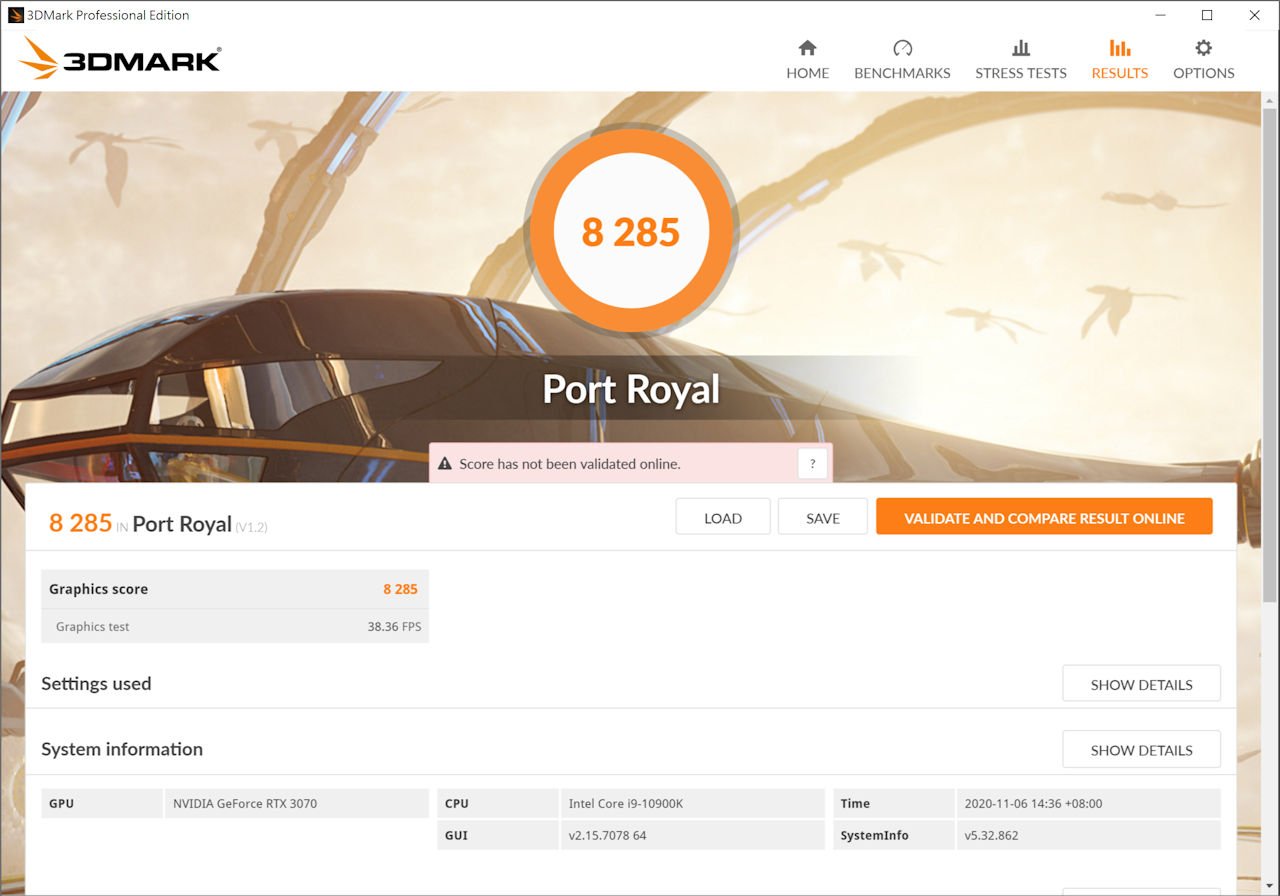Click the 'Time' label cell
Screen dimensions: 1280x896
893,803
